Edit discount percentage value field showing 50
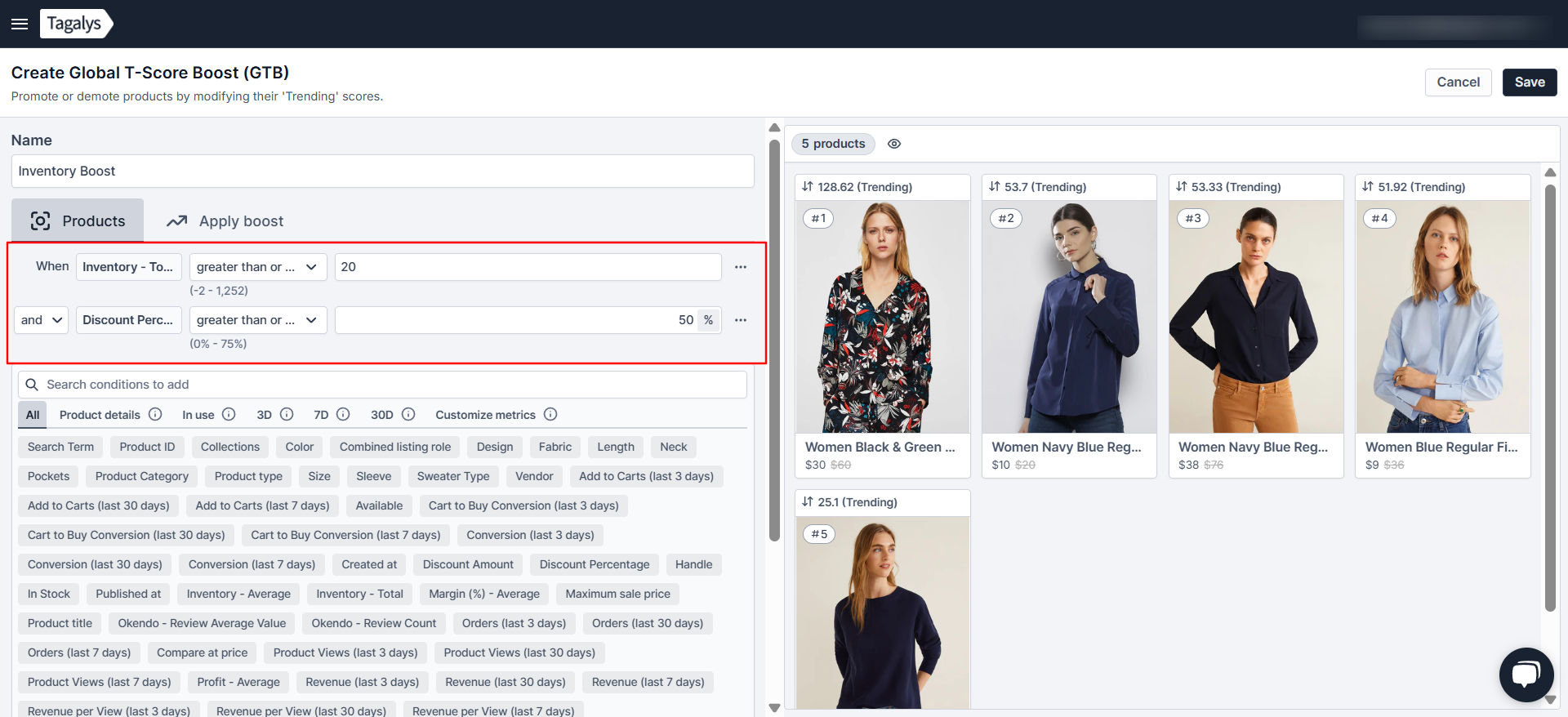 coord(528,320)
